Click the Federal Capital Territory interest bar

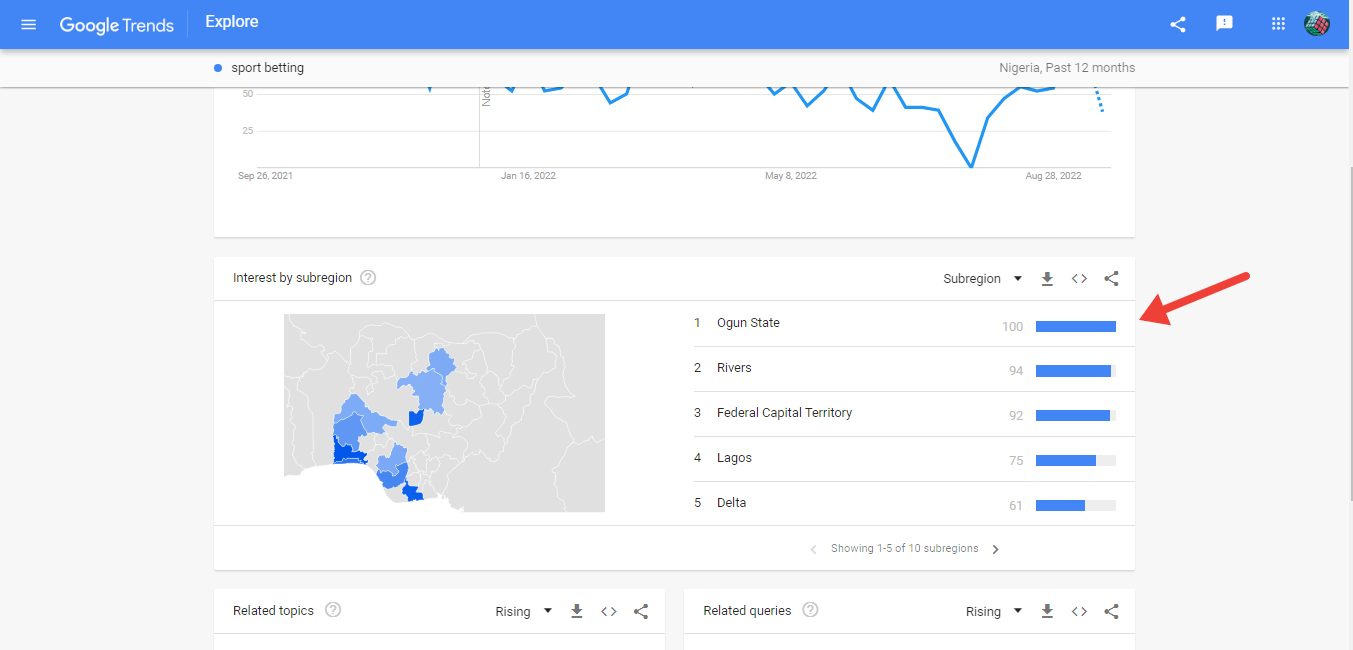1076,416
